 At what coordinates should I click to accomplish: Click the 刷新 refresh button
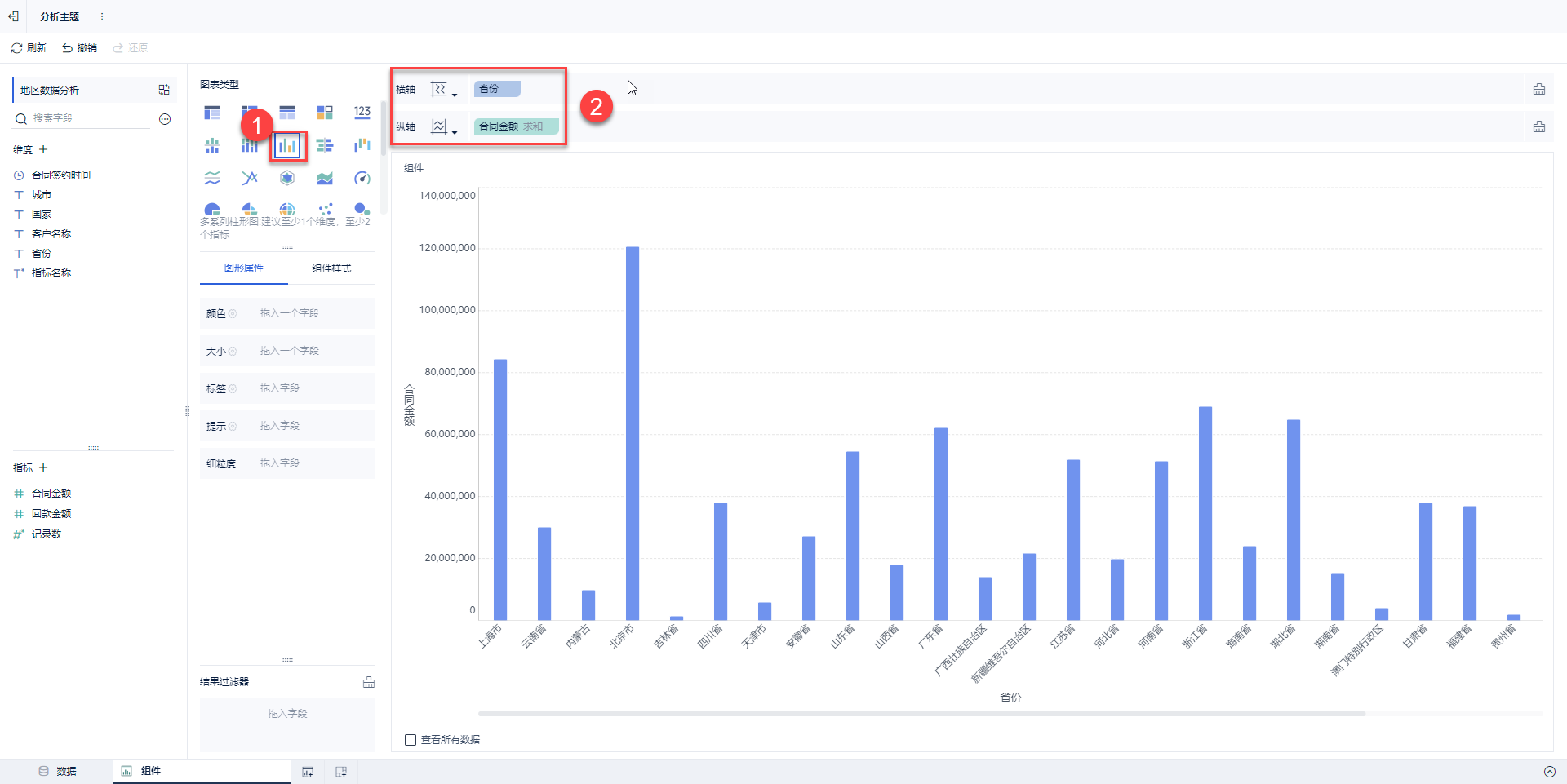pos(29,48)
